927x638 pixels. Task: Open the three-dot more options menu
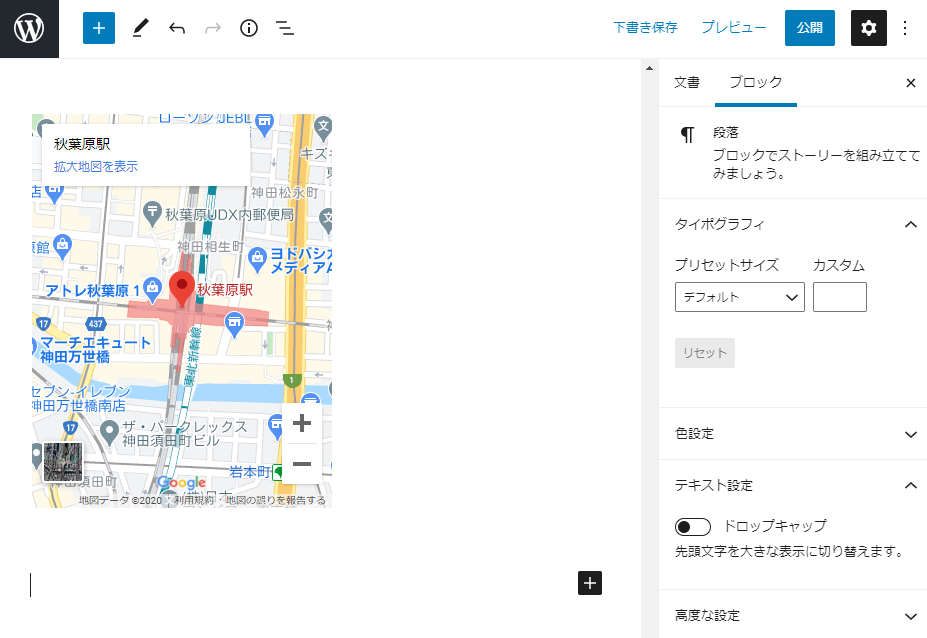pyautogui.click(x=905, y=28)
